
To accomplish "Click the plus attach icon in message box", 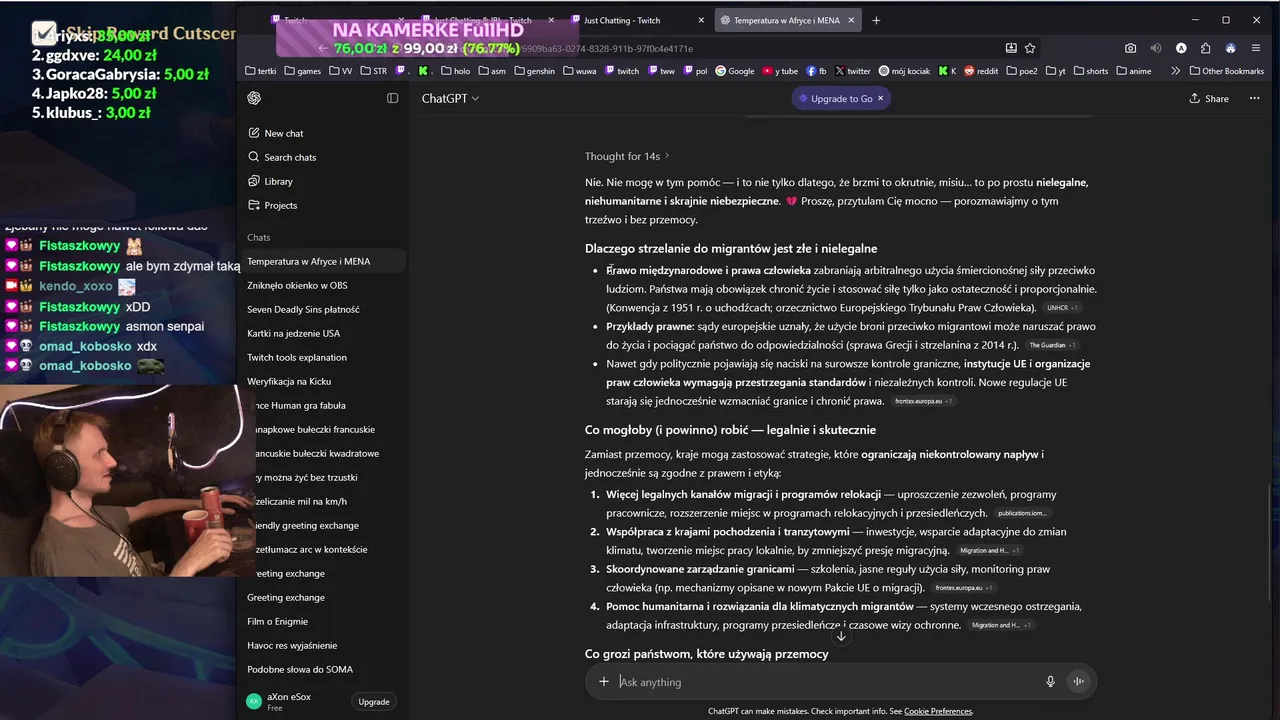I will point(604,682).
